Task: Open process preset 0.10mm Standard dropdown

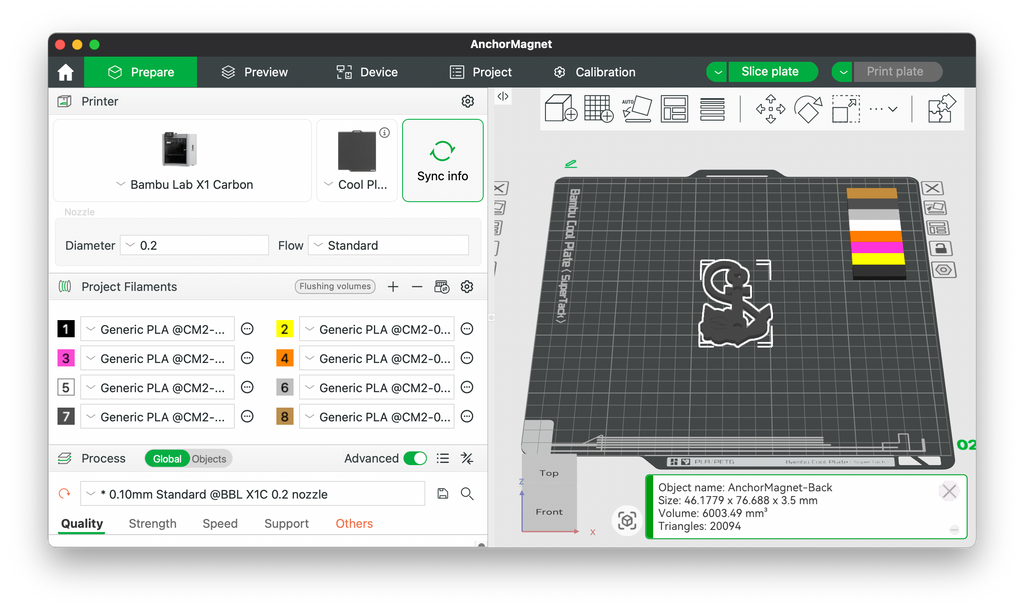Action: (x=253, y=494)
